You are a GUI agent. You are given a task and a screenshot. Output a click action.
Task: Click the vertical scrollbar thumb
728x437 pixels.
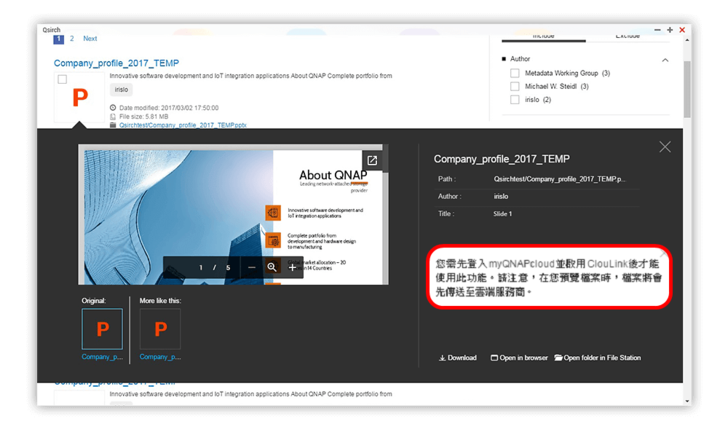pyautogui.click(x=687, y=89)
